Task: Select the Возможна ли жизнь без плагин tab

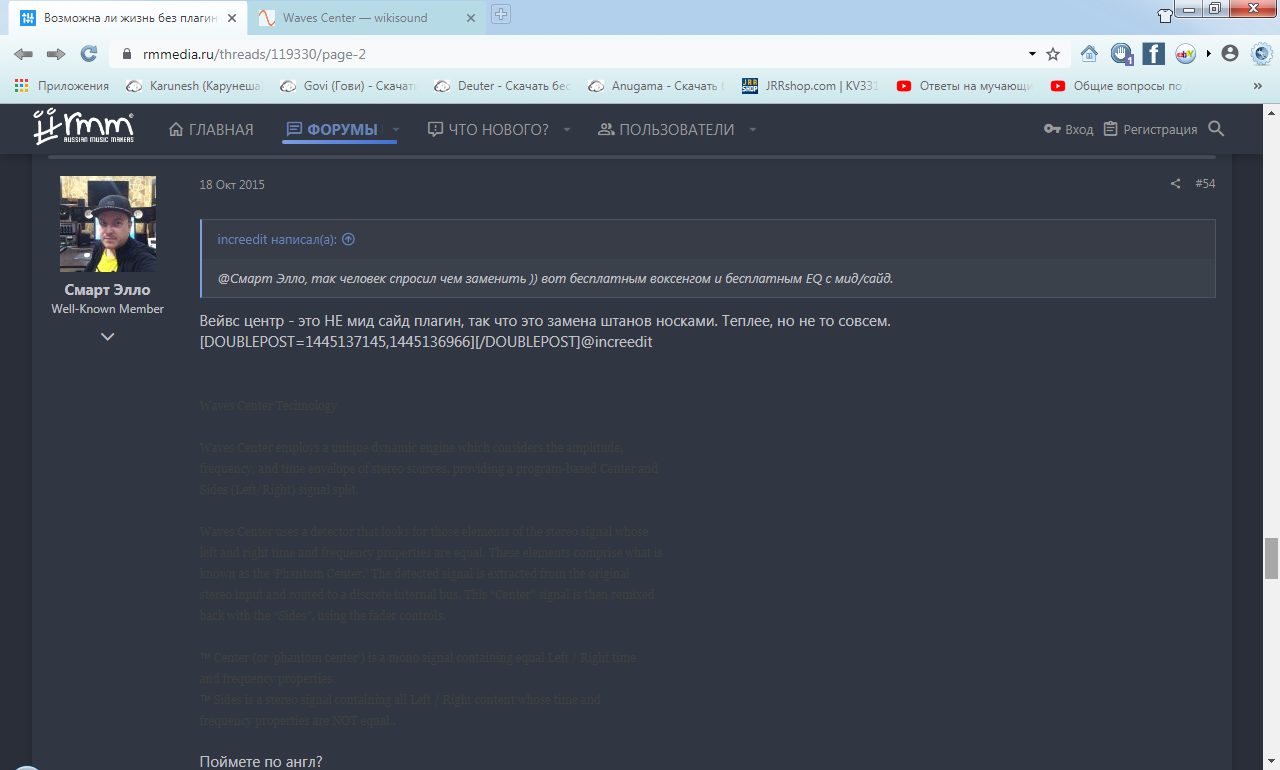Action: coord(128,18)
